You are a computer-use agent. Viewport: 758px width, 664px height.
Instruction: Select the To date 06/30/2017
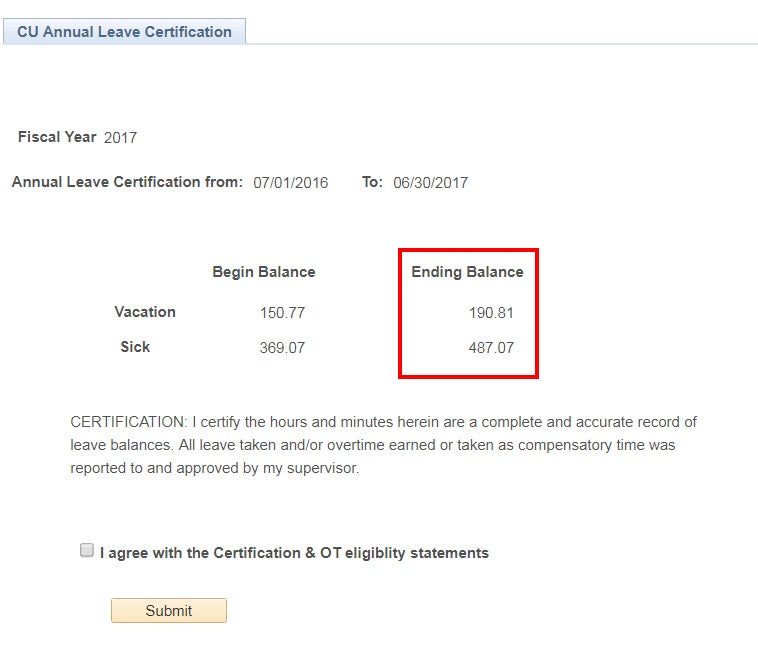click(x=430, y=183)
